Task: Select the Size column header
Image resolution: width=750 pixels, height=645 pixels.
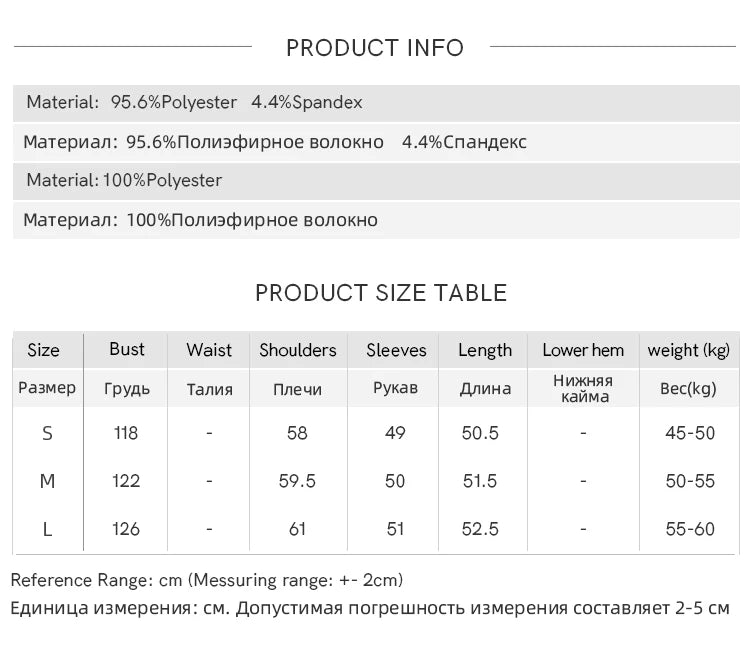Action: 44,350
